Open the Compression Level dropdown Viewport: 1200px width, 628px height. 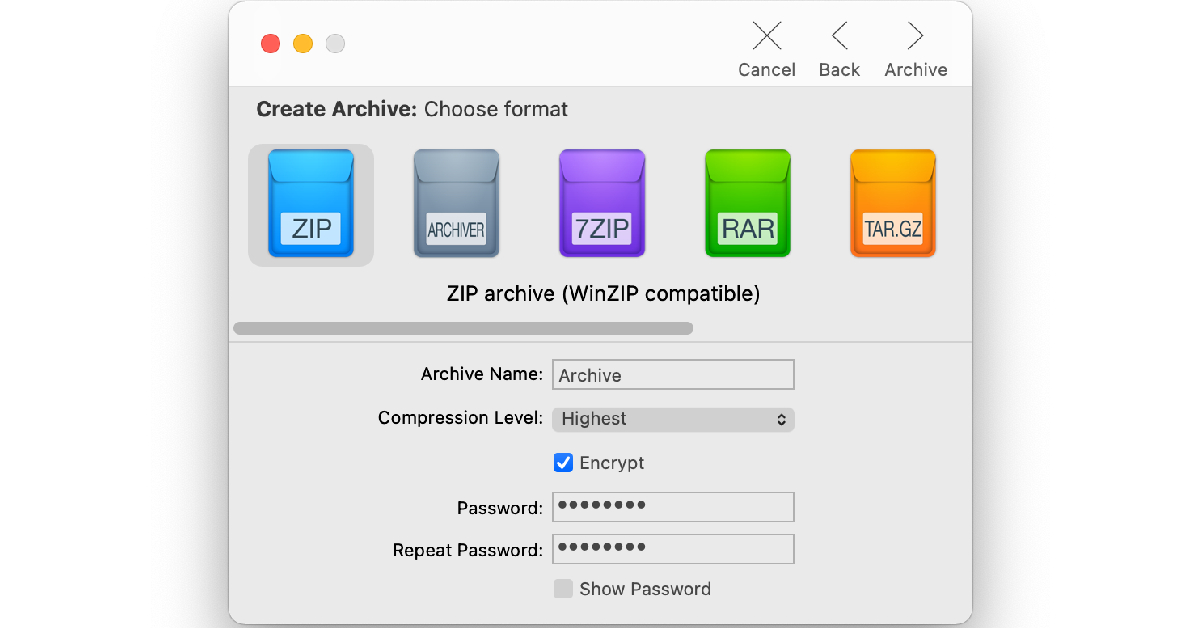click(x=673, y=419)
